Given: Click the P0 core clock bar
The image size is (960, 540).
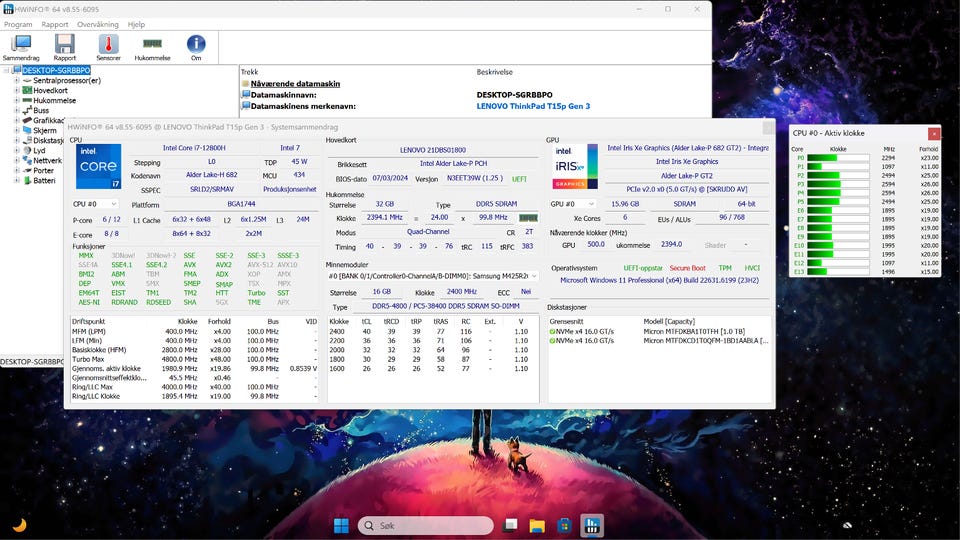Looking at the screenshot, I should coord(838,158).
